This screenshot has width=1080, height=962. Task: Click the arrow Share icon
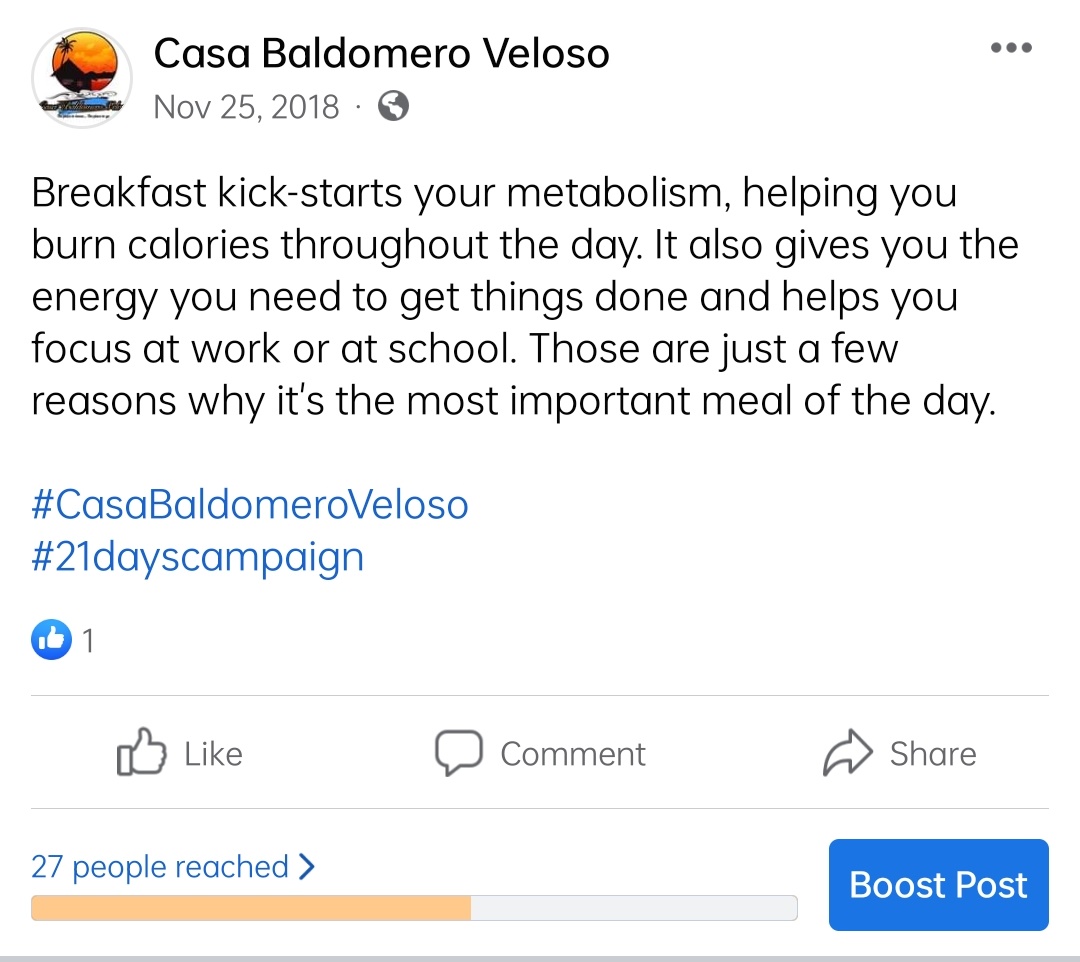(x=847, y=753)
